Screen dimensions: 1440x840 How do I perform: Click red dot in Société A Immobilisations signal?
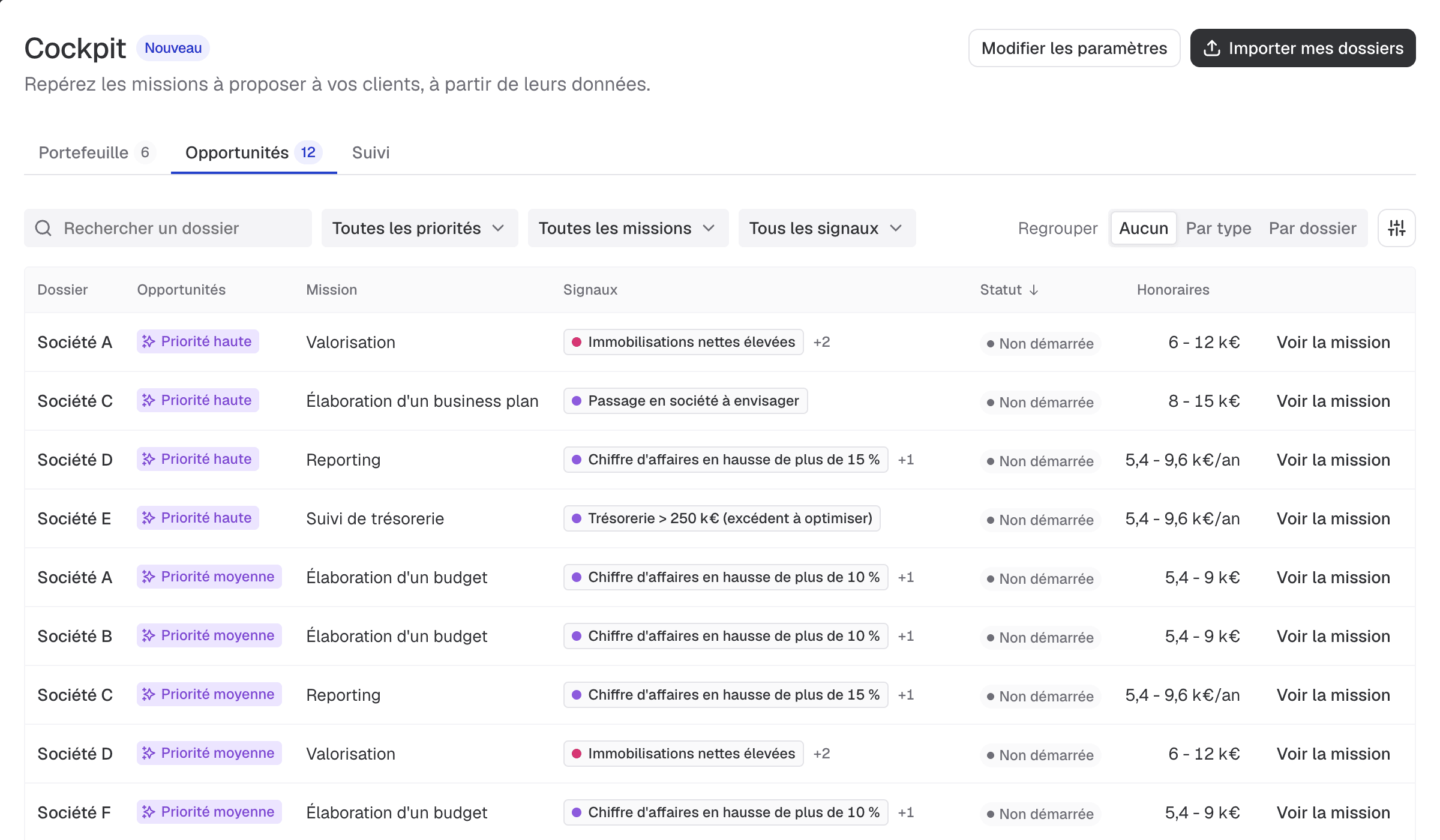(577, 342)
